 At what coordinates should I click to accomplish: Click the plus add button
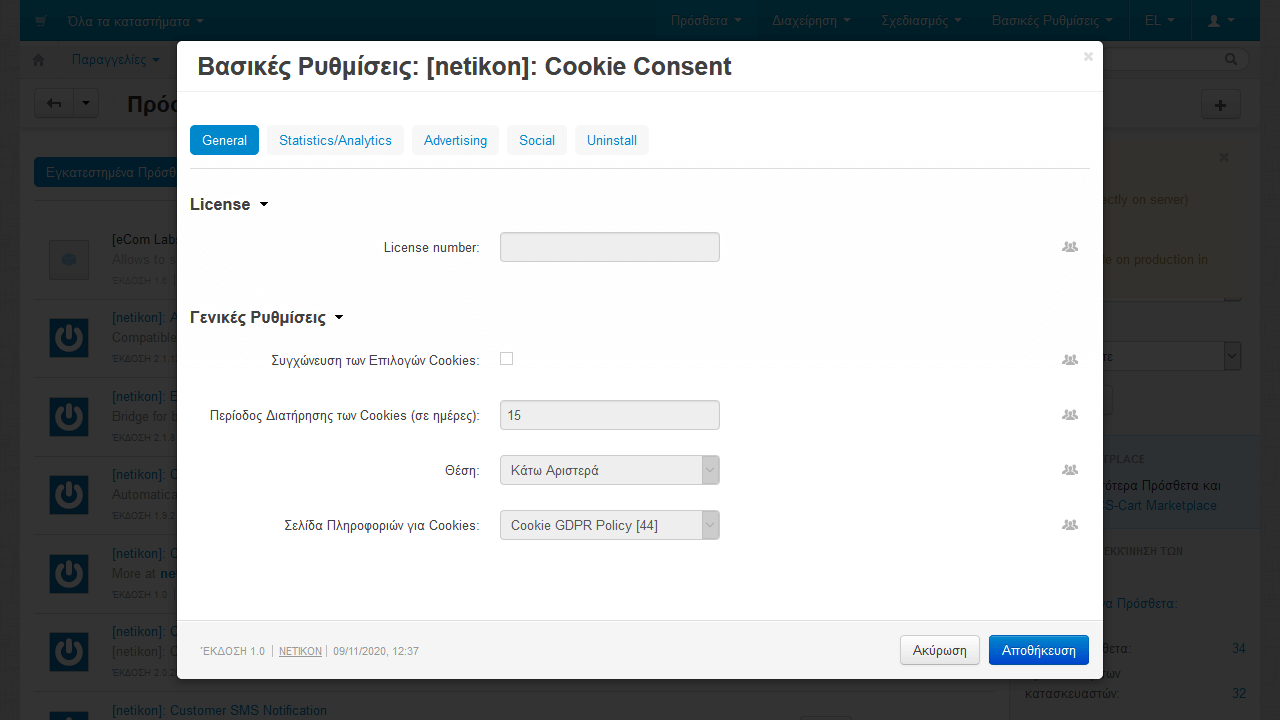click(1221, 105)
